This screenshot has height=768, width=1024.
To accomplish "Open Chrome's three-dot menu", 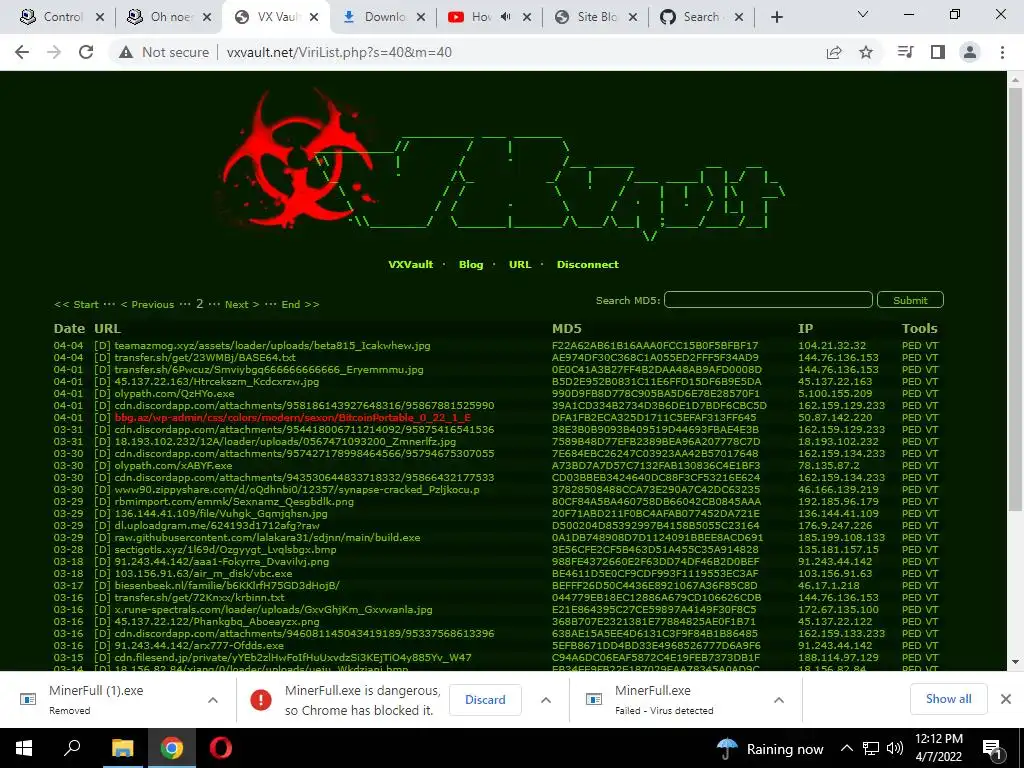I will click(x=1002, y=52).
